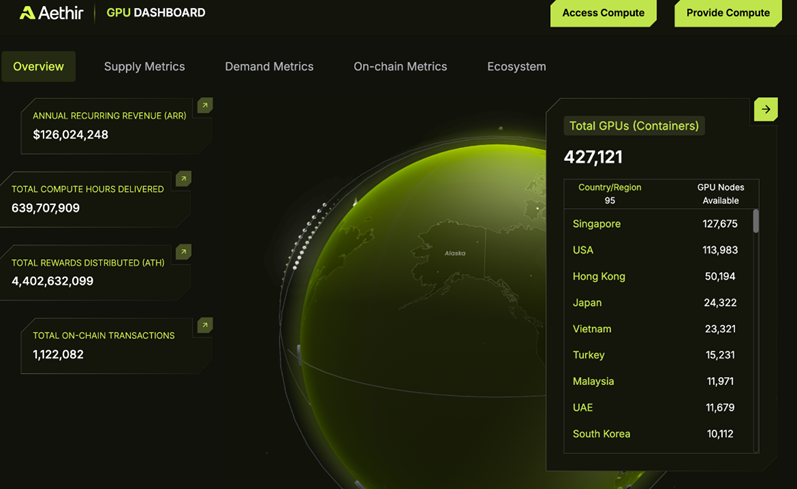The height and width of the screenshot is (489, 797).
Task: Open Annual Recurring Revenue arrow icon
Action: pyautogui.click(x=204, y=105)
